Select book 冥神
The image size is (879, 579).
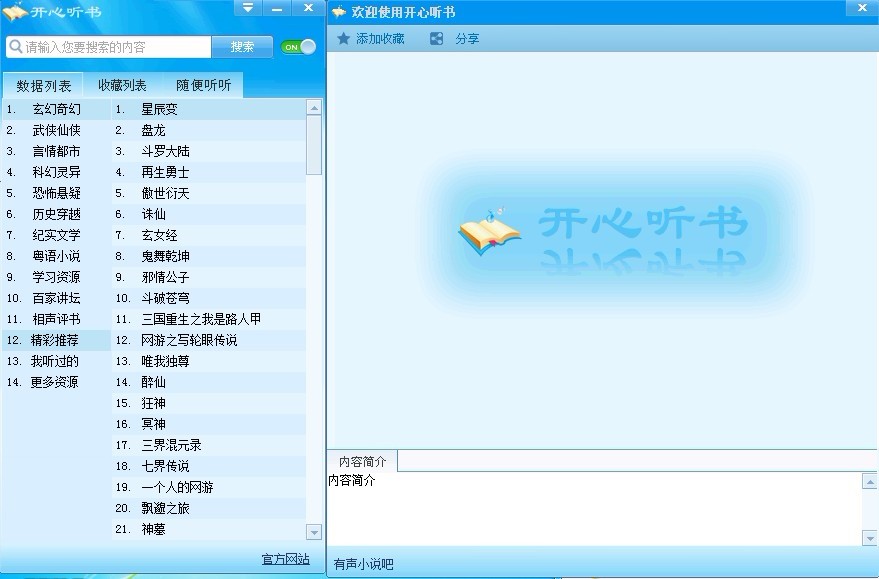tap(209, 424)
